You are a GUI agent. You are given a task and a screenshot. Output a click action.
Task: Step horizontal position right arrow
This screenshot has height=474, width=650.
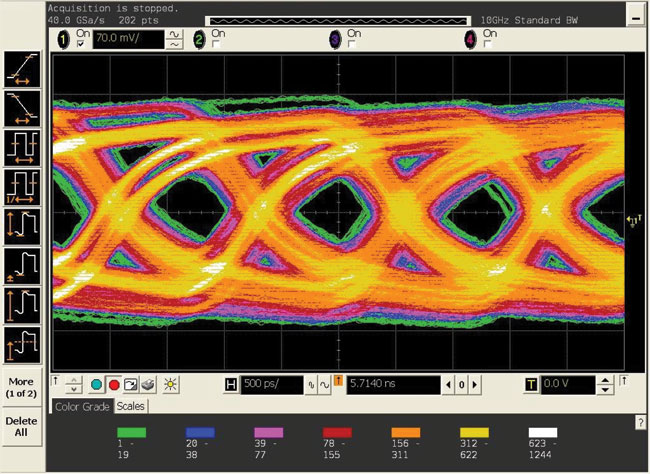475,385
